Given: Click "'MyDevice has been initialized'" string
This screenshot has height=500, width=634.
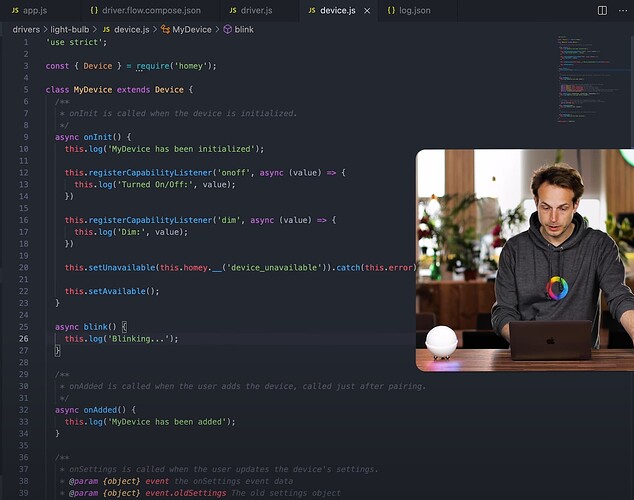Looking at the screenshot, I should tap(181, 149).
